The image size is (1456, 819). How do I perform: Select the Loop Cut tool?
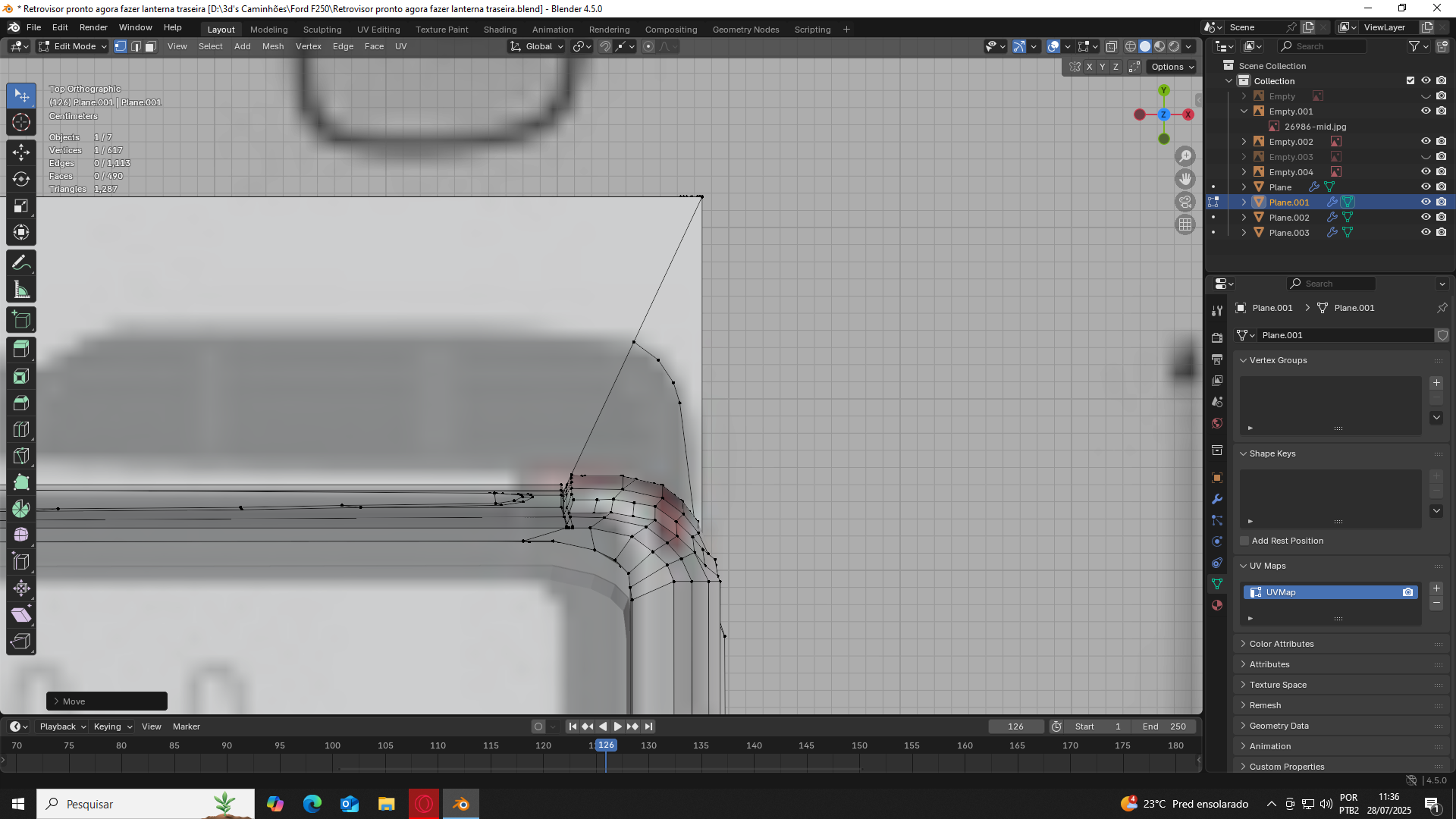(x=21, y=429)
